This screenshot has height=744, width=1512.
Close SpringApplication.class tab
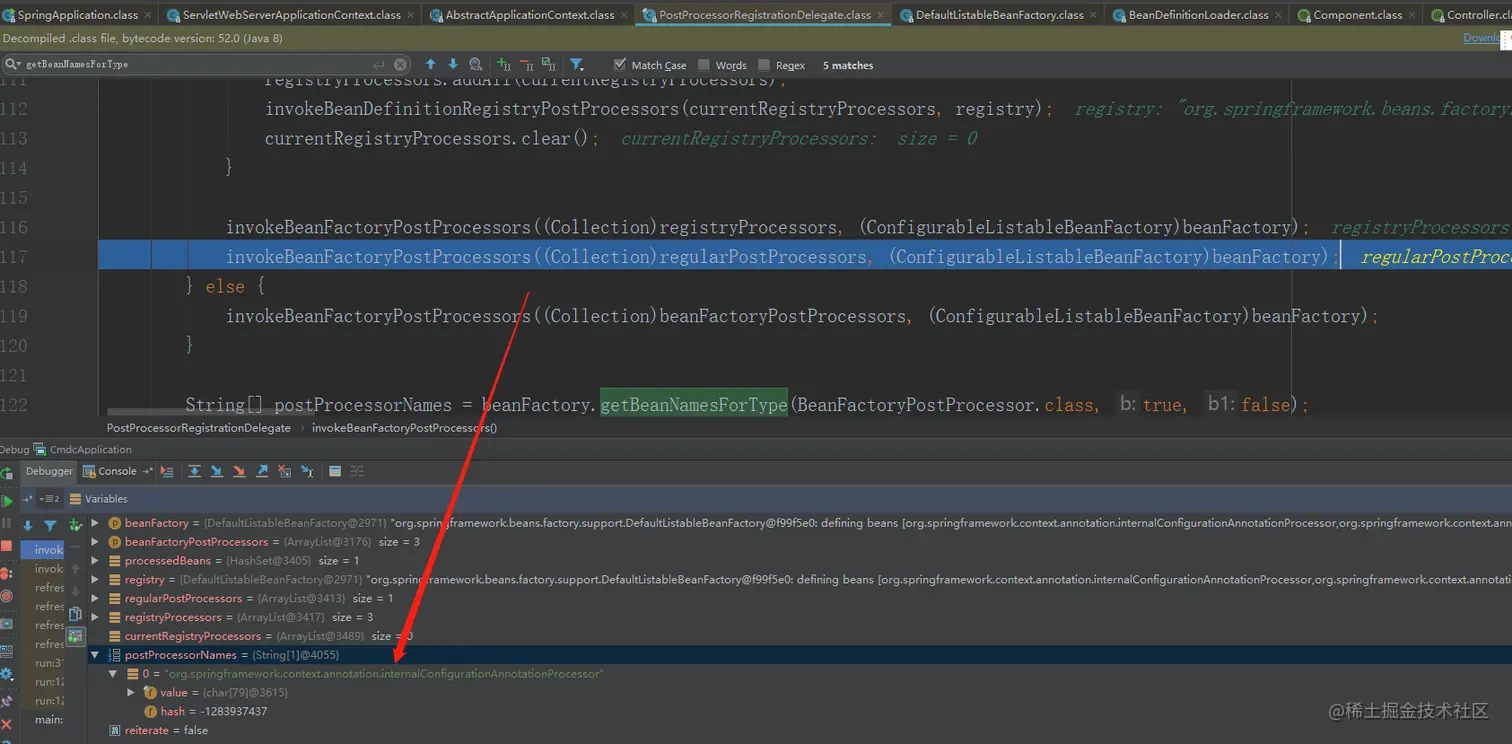[x=148, y=15]
